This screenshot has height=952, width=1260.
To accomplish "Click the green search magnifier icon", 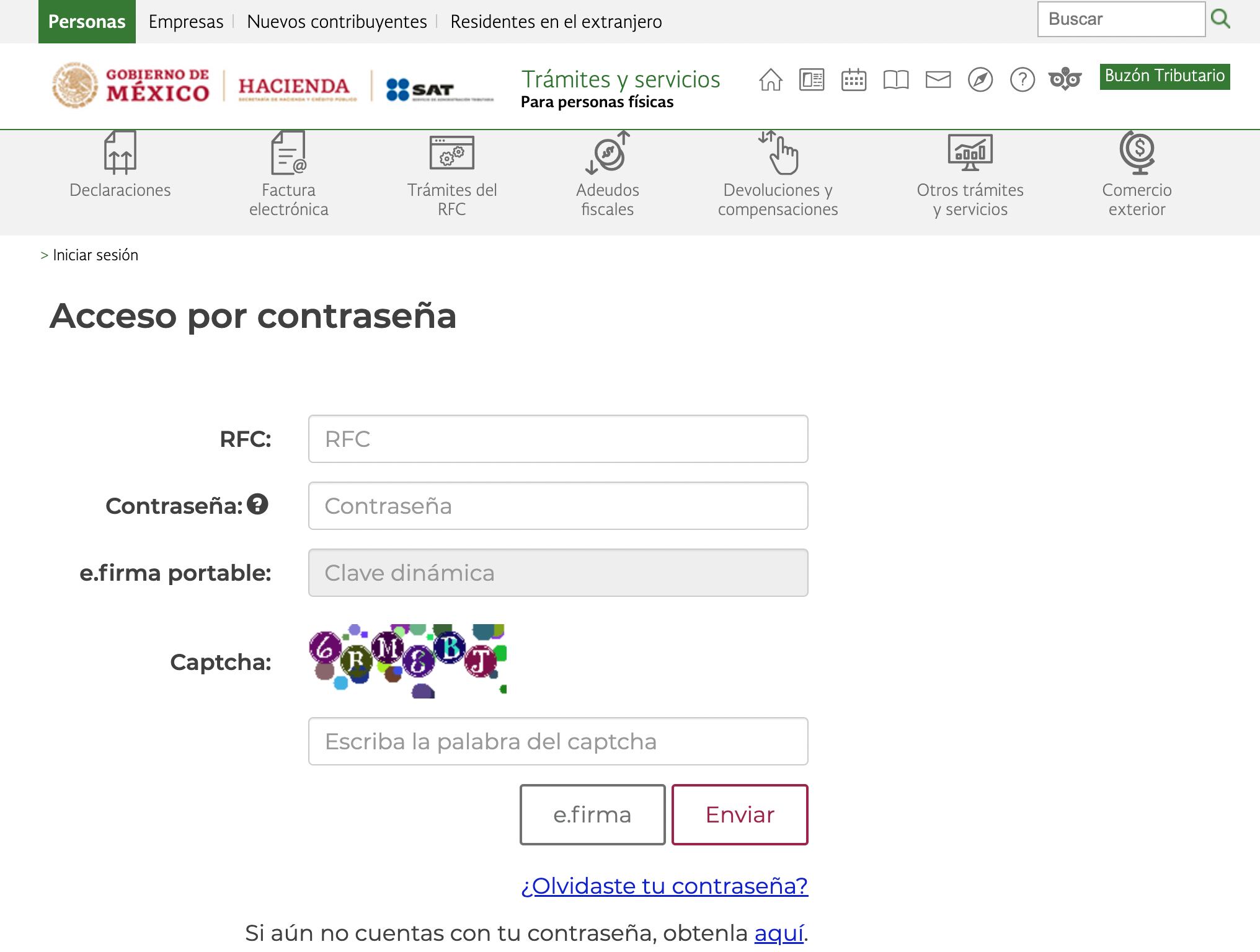I will 1220,19.
